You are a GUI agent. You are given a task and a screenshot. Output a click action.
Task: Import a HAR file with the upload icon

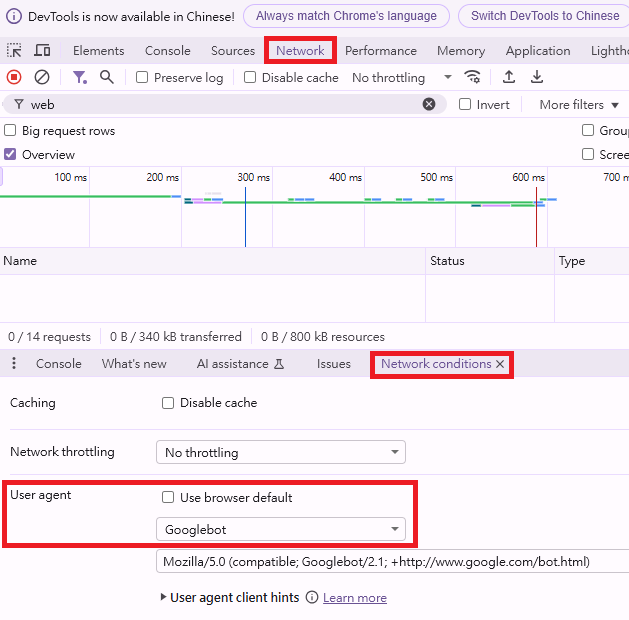509,77
